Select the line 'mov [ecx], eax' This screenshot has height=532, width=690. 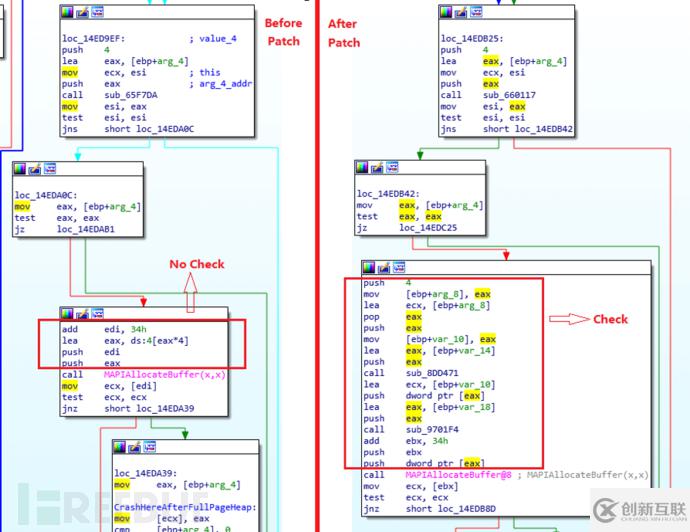(162, 519)
